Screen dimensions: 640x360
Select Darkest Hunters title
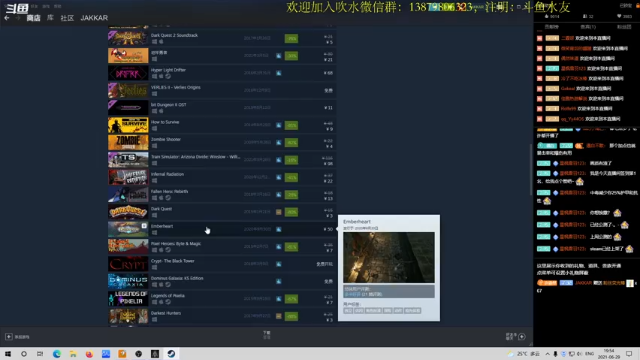tap(166, 313)
